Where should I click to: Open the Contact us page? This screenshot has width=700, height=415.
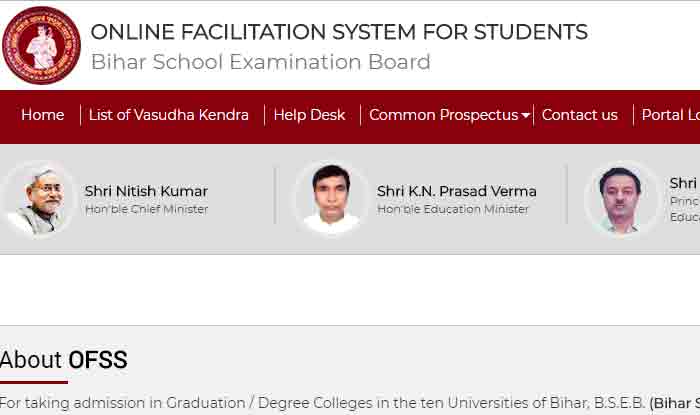(x=579, y=115)
